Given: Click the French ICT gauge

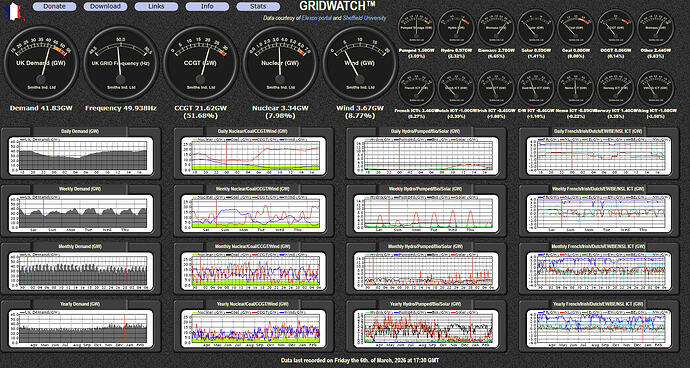Looking at the screenshot, I should pyautogui.click(x=416, y=88).
